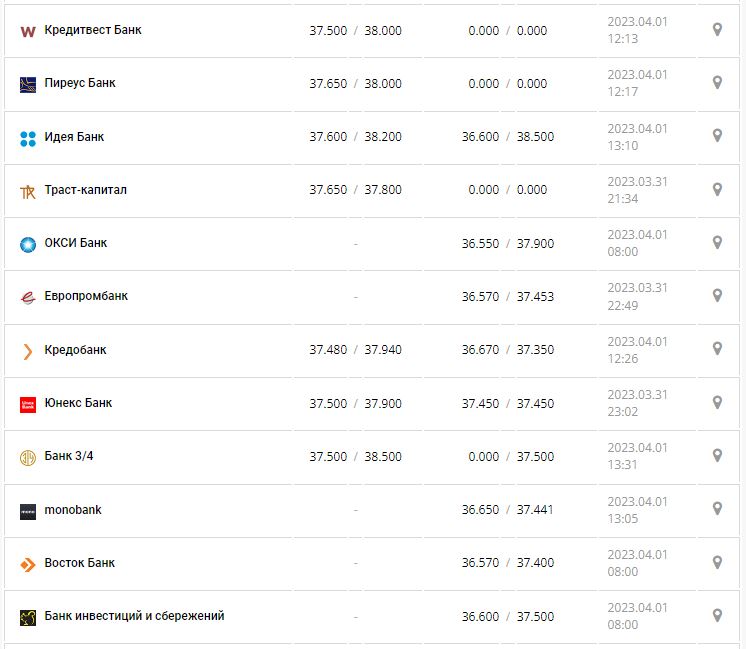Click Европромбанк bank name
This screenshot has height=649, width=746.
[86, 296]
